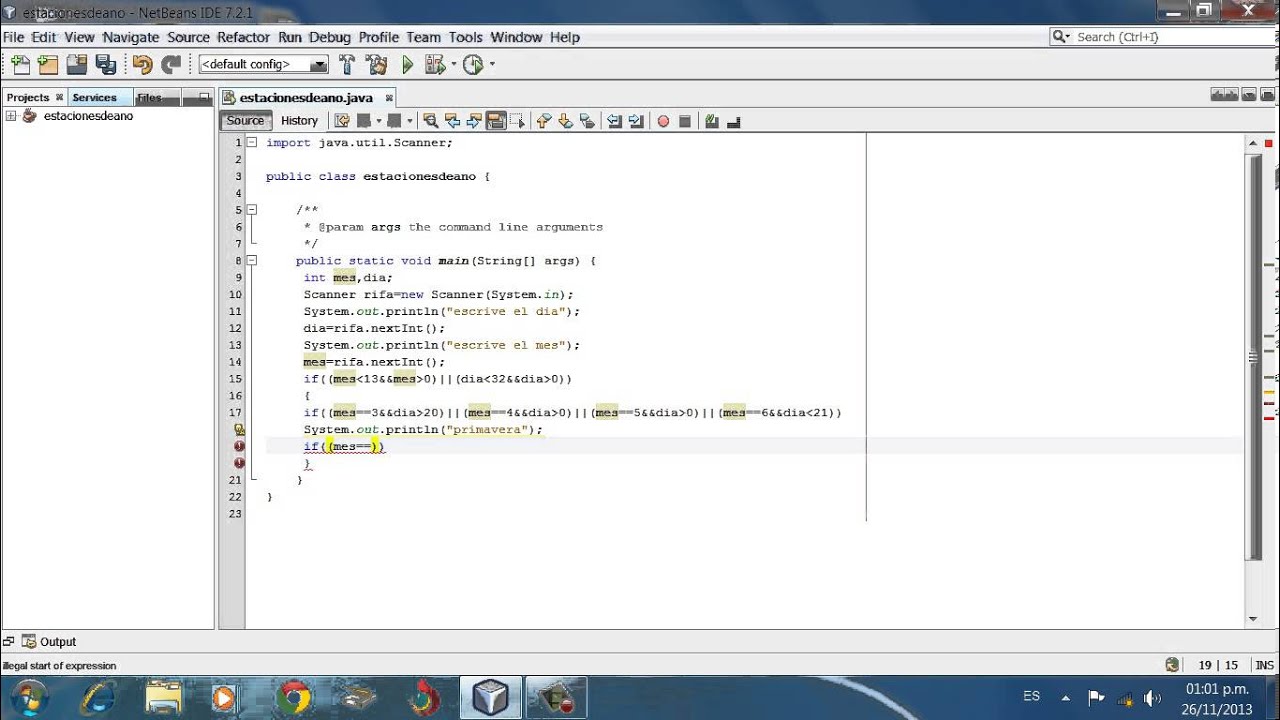This screenshot has height=720, width=1280.
Task: Close the estacionesdeano.java editor tab
Action: pos(390,97)
